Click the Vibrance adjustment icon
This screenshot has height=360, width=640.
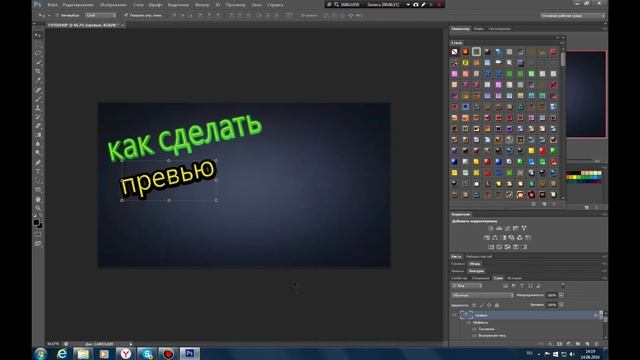(524, 228)
